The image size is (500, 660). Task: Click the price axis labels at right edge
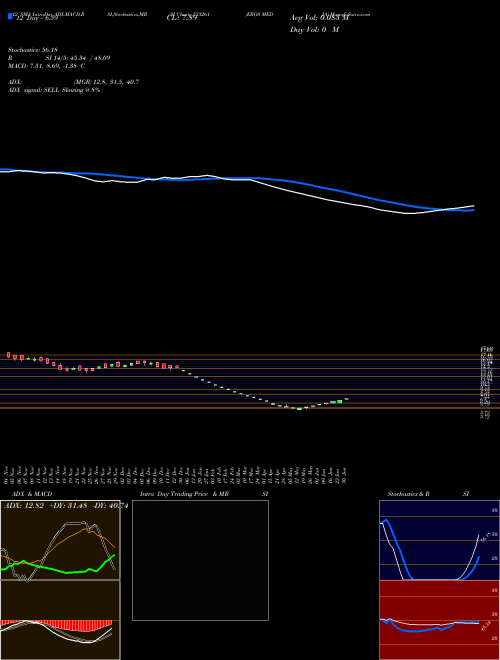tap(486, 382)
